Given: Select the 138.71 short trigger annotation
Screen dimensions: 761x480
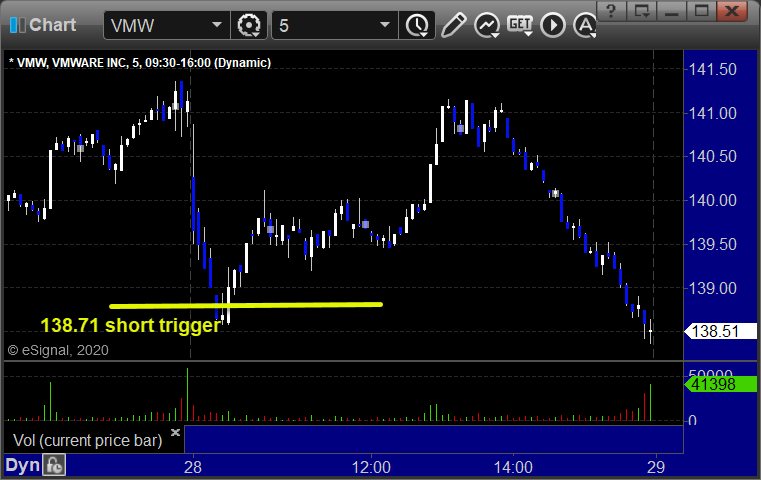Looking at the screenshot, I should [130, 325].
